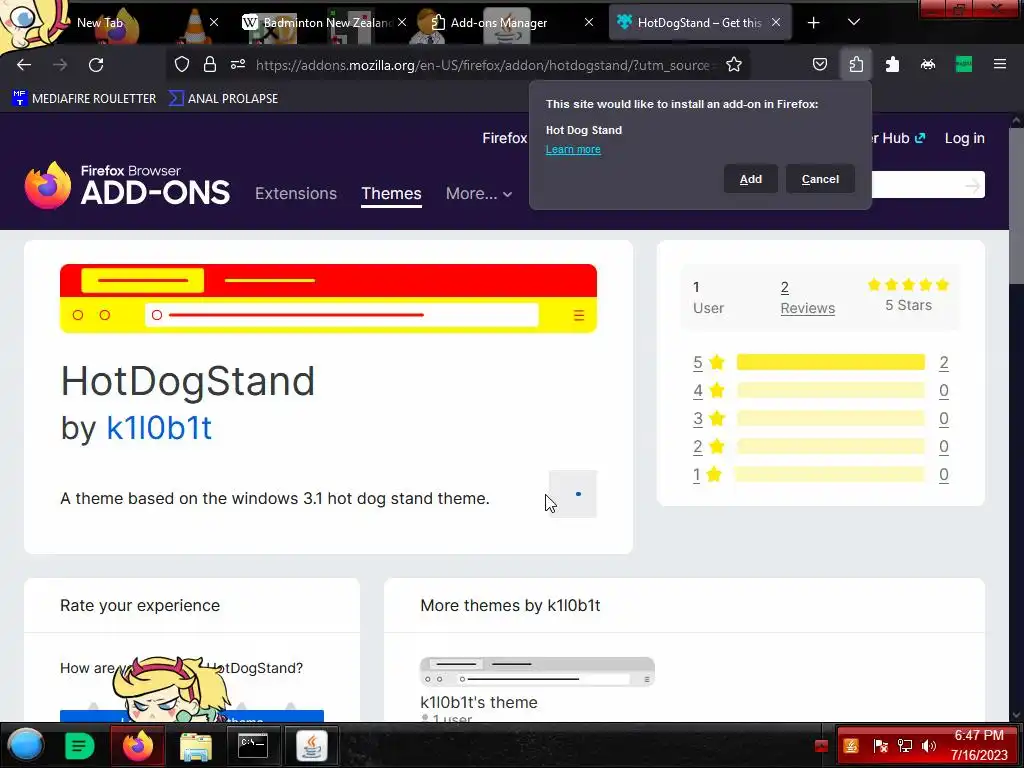
Task: Open Action Center flag tray icon
Action: [880, 746]
